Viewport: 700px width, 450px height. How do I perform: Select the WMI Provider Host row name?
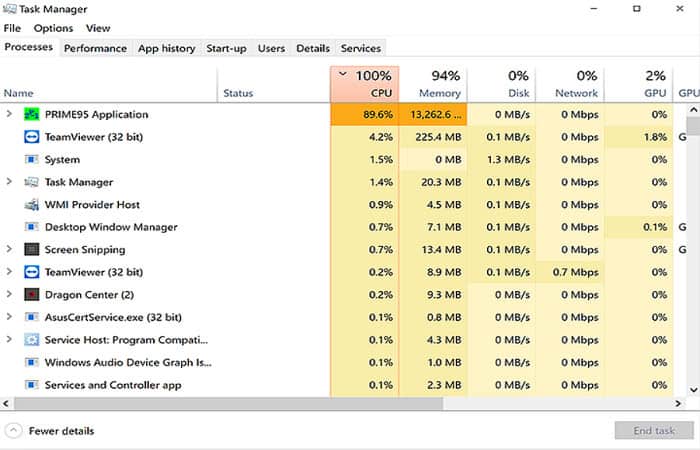92,204
